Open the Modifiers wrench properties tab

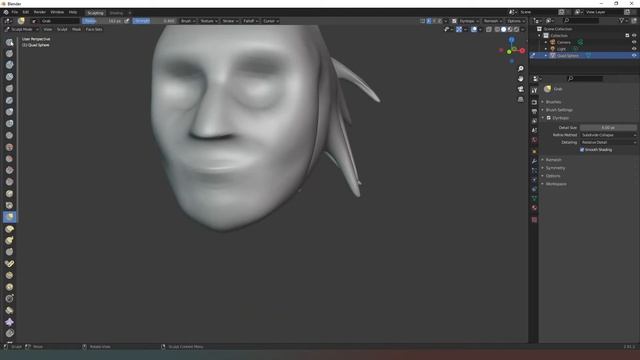point(534,161)
